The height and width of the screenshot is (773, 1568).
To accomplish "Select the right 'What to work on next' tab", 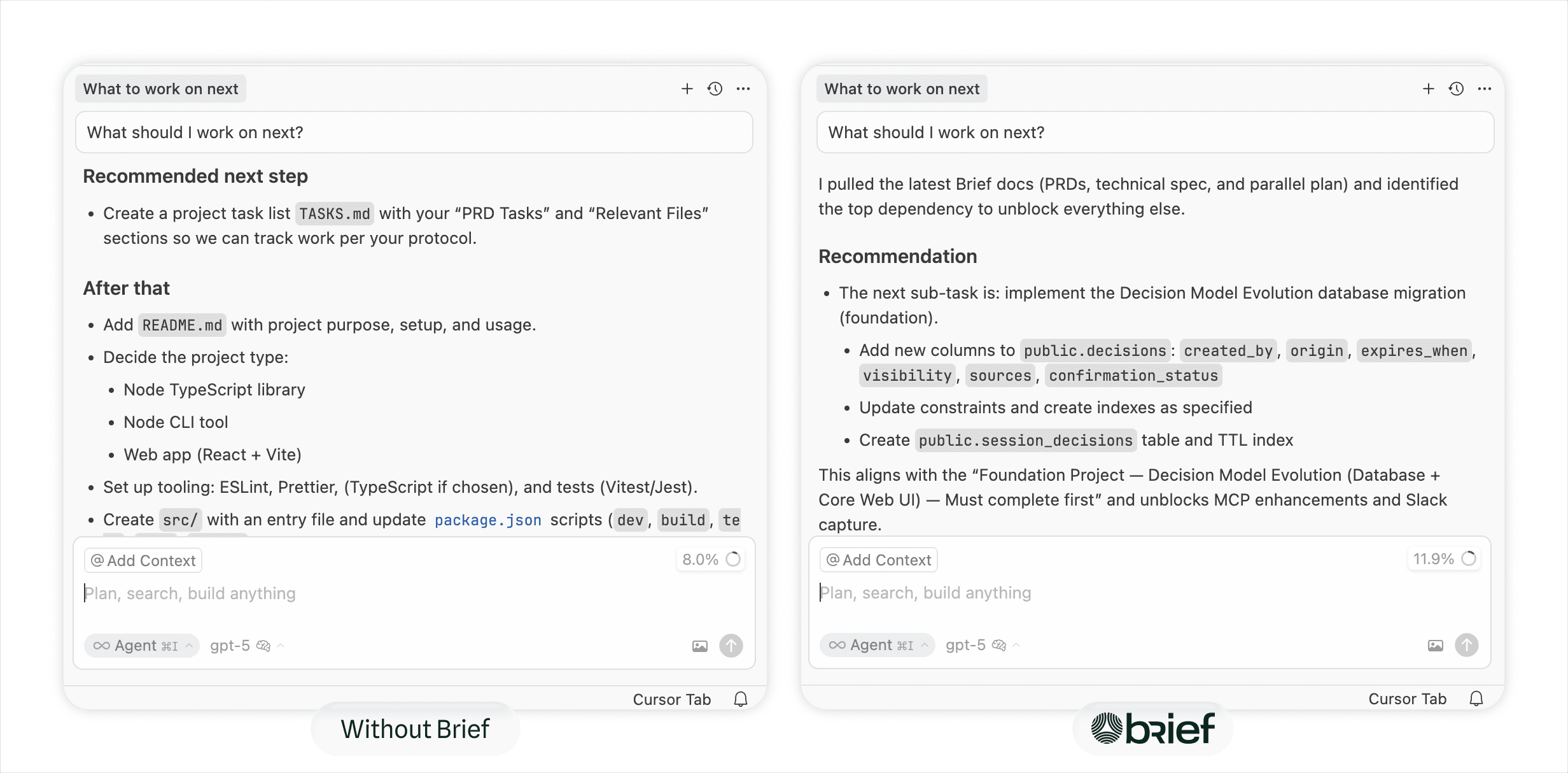I will pos(902,89).
